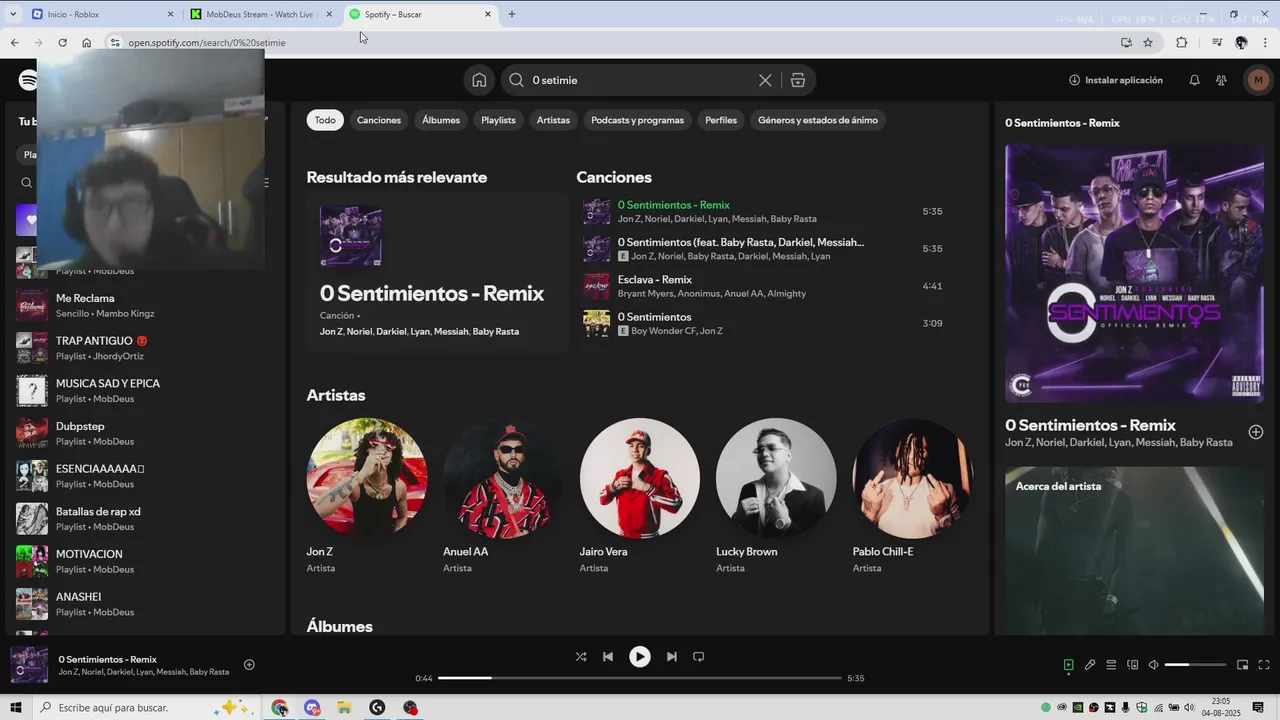This screenshot has width=1280, height=720.
Task: Open Acerca del artista card
Action: [x=1134, y=550]
